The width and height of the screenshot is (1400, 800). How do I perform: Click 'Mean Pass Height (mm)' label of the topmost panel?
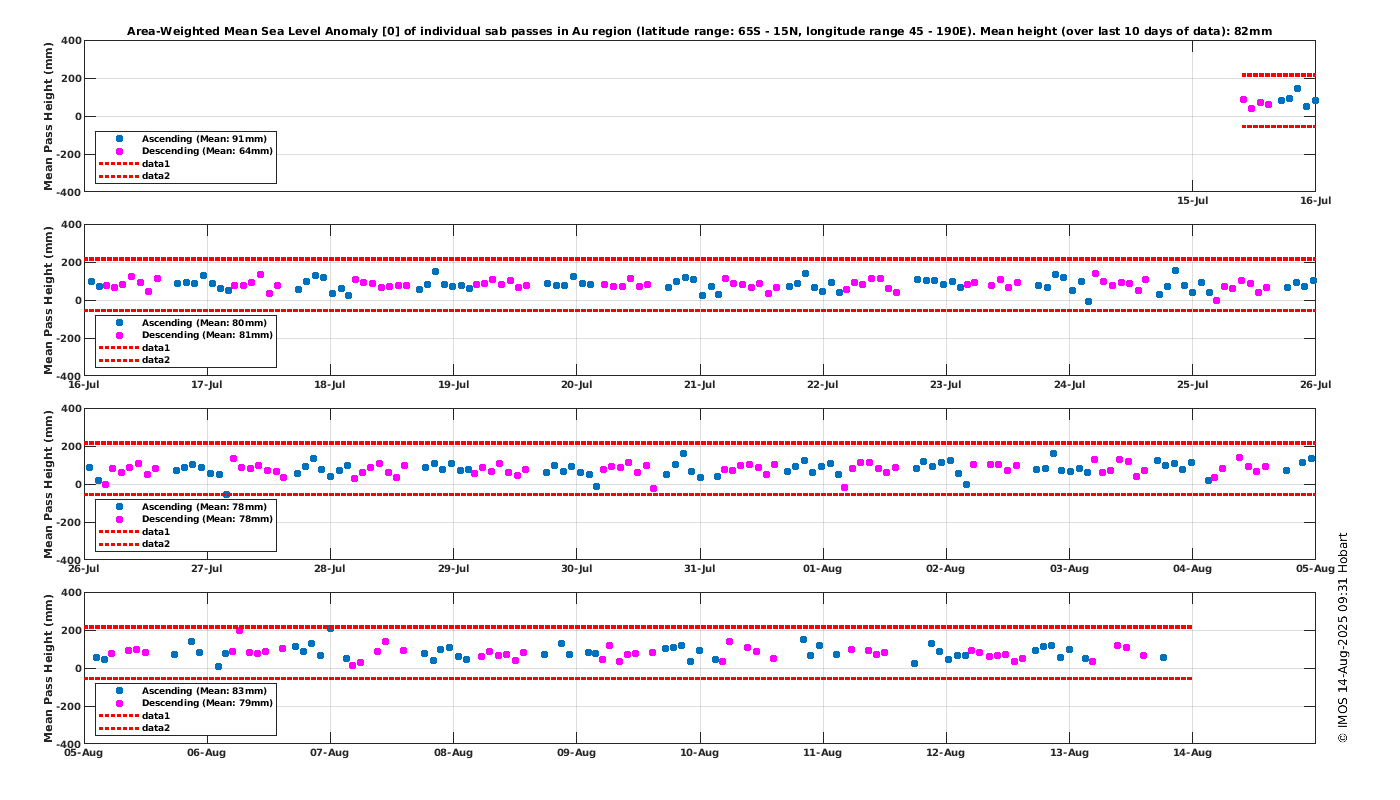tap(49, 116)
